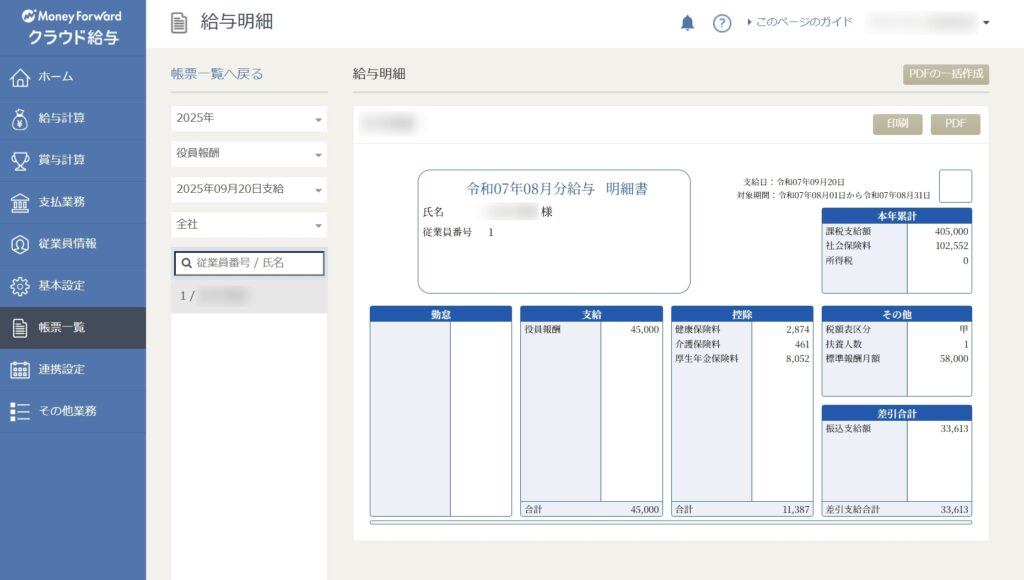
Task: Click the notification bell icon
Action: pos(687,23)
